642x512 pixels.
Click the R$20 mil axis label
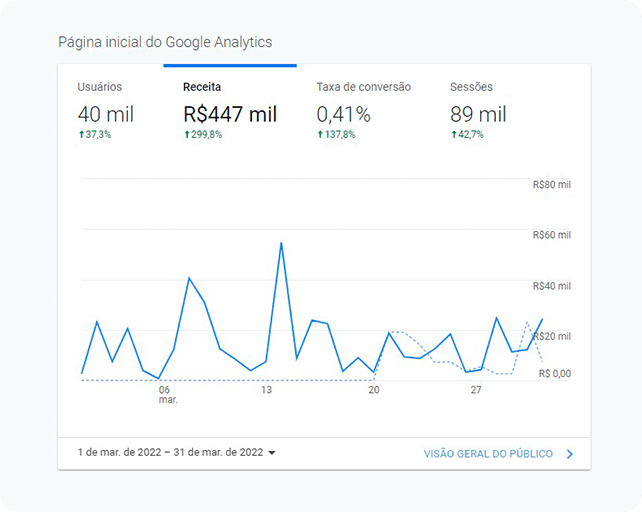(552, 336)
